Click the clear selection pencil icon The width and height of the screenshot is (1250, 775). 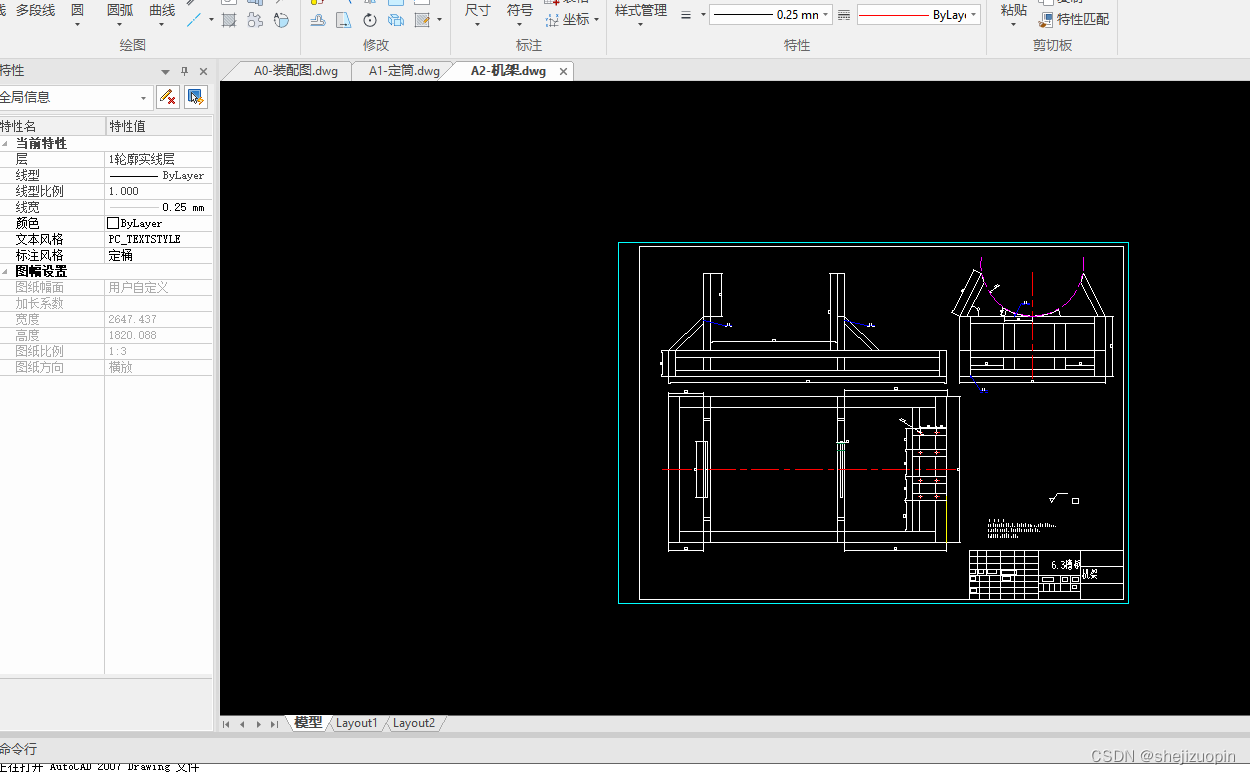coord(168,97)
